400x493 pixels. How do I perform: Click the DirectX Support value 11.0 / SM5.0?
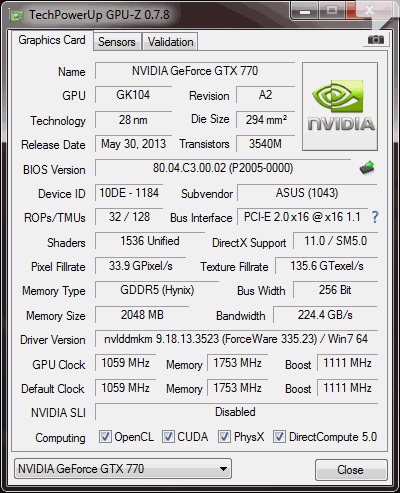(x=335, y=241)
